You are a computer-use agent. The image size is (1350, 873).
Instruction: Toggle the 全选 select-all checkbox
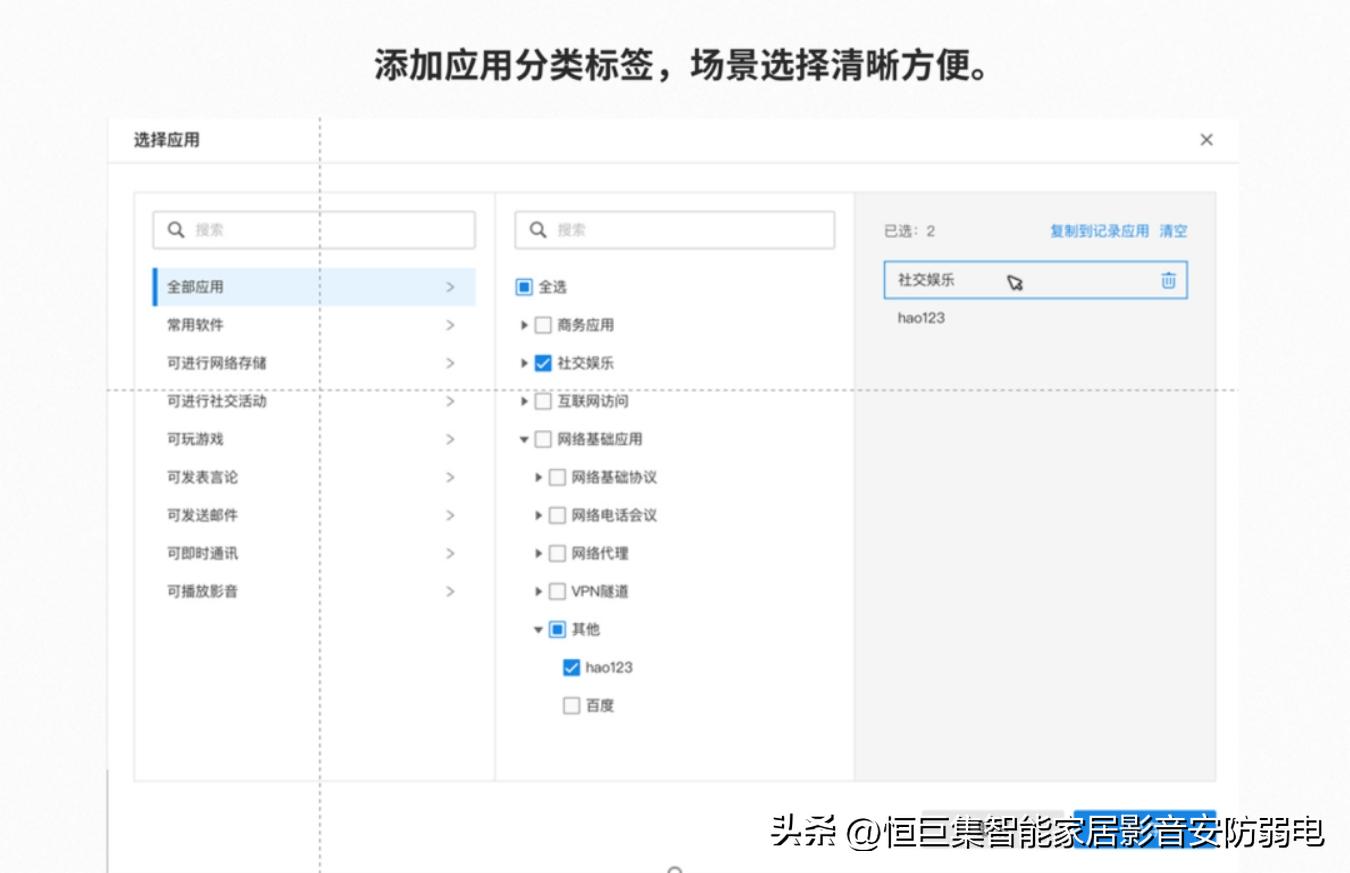(x=524, y=287)
